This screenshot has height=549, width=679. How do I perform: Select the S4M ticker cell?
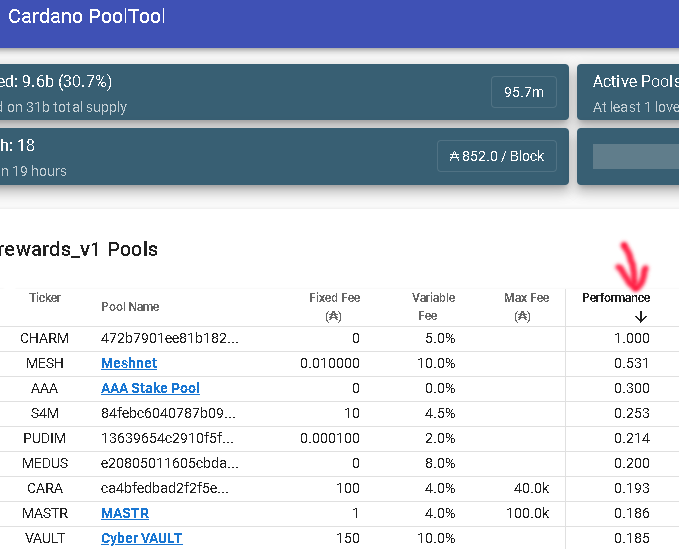click(x=45, y=413)
